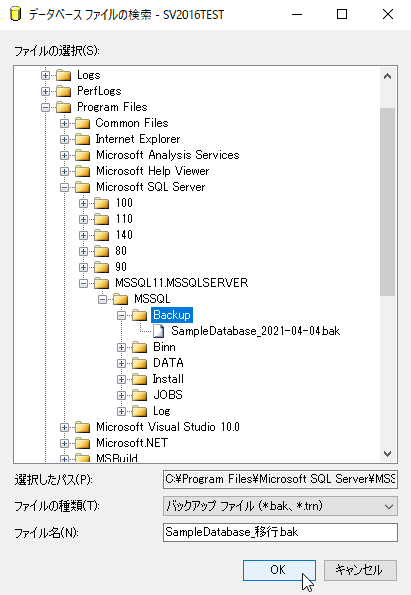Click the Microsoft SQL Server folder icon
Screen dimensions: 411x595
point(82,187)
